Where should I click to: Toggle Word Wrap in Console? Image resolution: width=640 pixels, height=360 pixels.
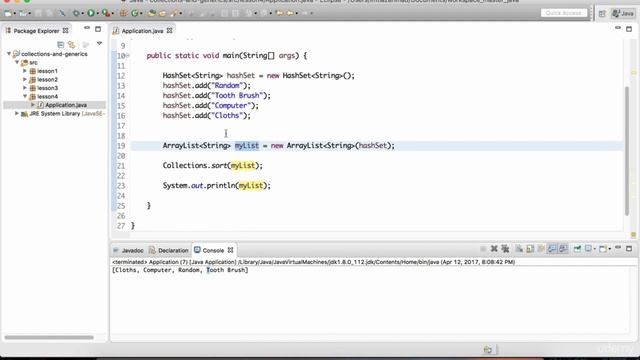click(x=541, y=249)
